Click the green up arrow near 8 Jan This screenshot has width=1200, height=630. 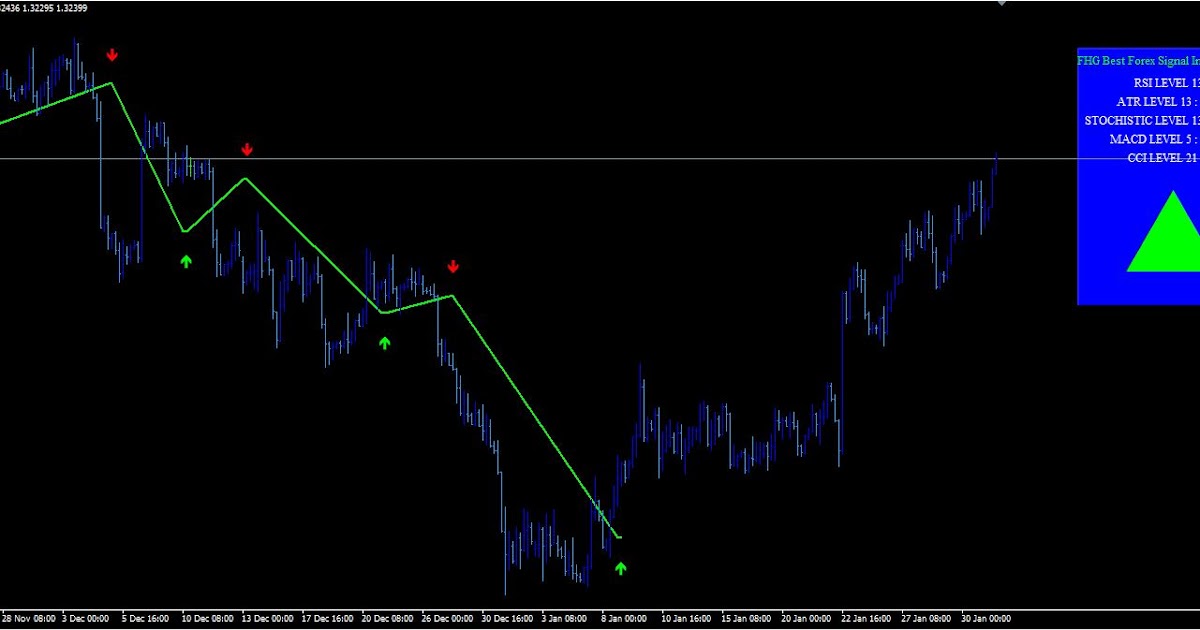click(620, 567)
